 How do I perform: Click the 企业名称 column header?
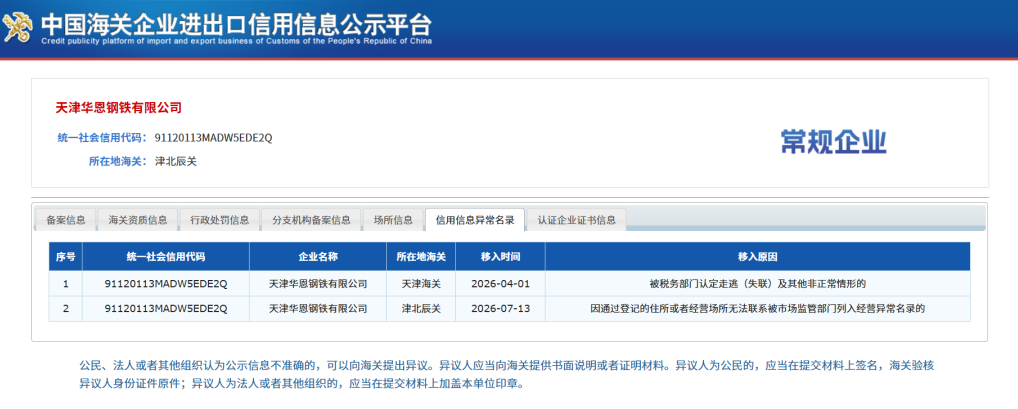(318, 256)
